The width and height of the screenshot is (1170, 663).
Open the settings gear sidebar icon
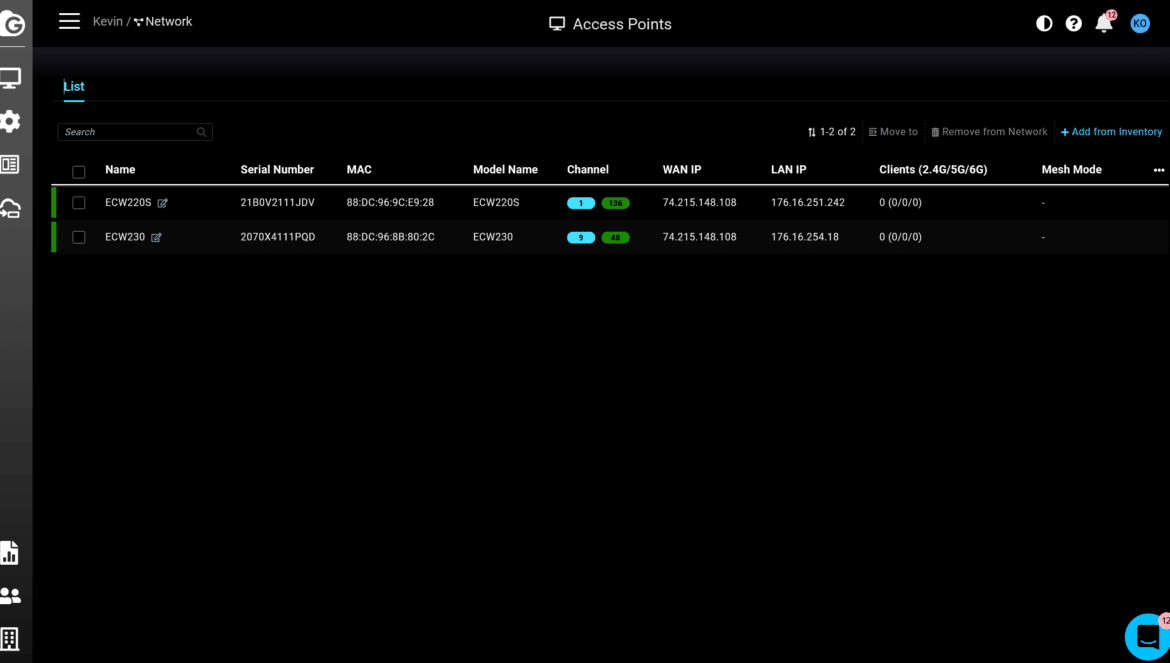pos(10,121)
